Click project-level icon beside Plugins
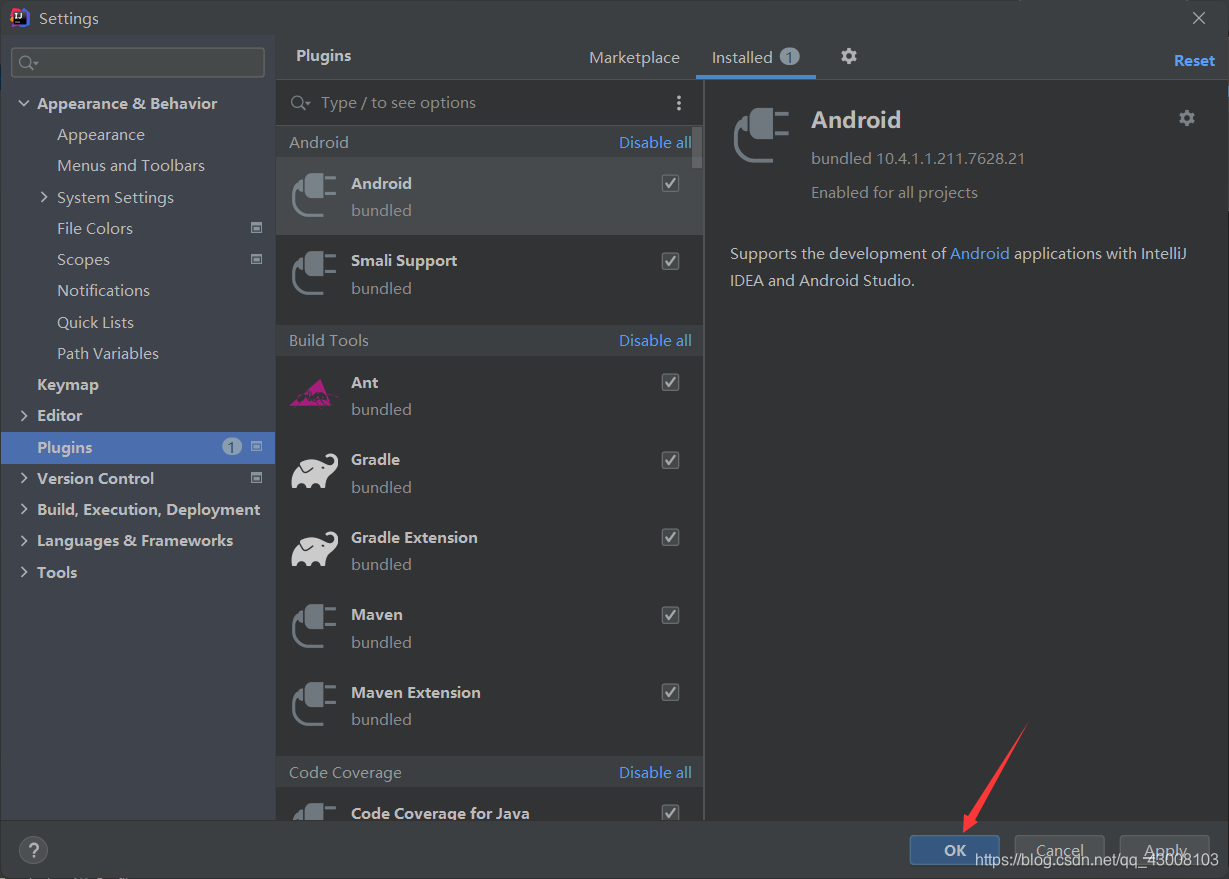This screenshot has height=879, width=1229. [256, 447]
